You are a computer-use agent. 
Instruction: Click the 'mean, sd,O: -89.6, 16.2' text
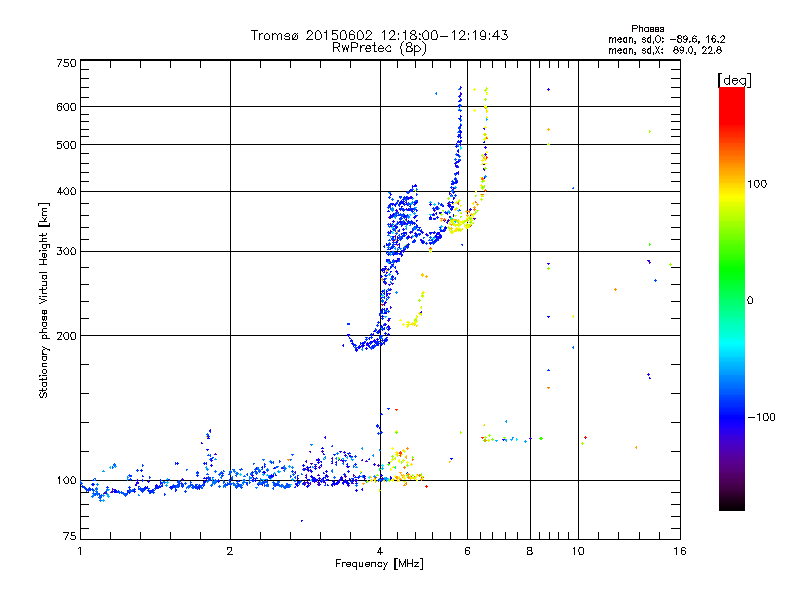(x=666, y=39)
